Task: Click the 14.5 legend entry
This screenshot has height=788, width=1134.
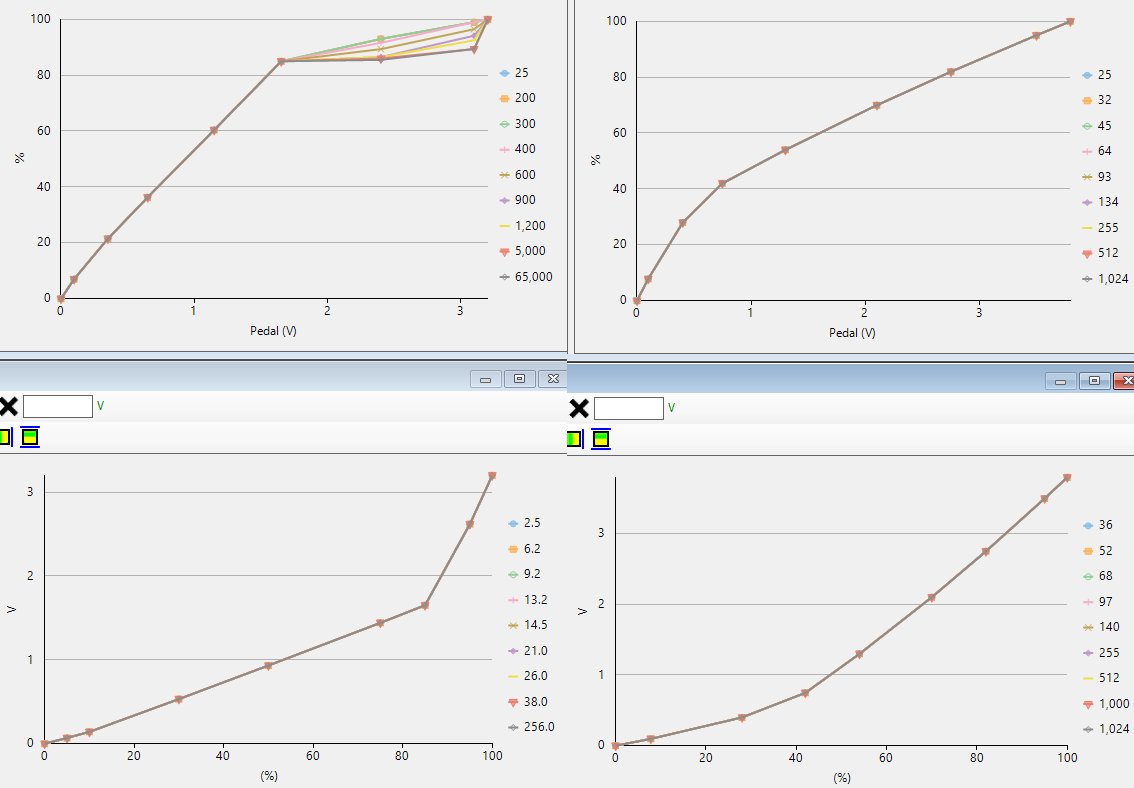Action: pos(527,625)
